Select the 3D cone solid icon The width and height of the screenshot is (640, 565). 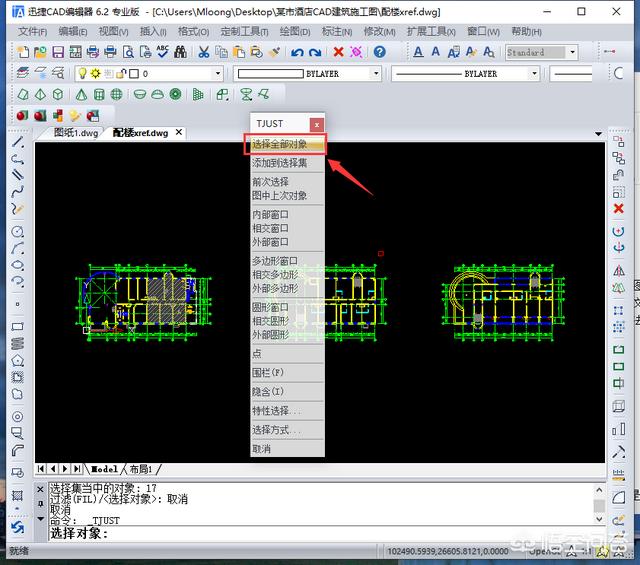pyautogui.click(x=81, y=95)
